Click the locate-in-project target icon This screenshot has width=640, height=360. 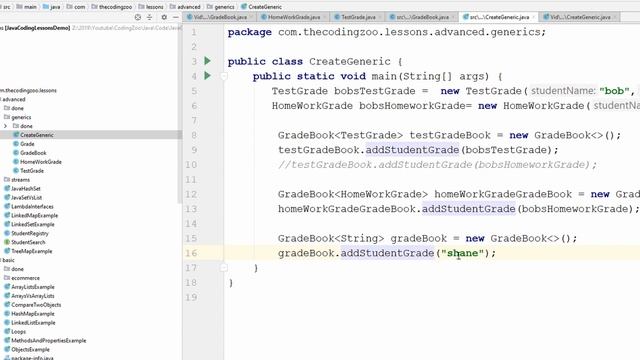coord(138,17)
